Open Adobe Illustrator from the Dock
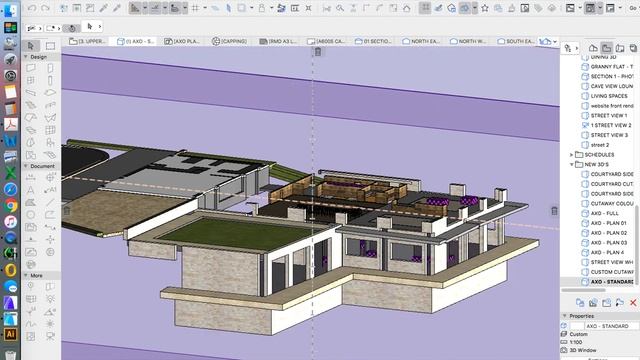The image size is (640, 360). tap(11, 335)
